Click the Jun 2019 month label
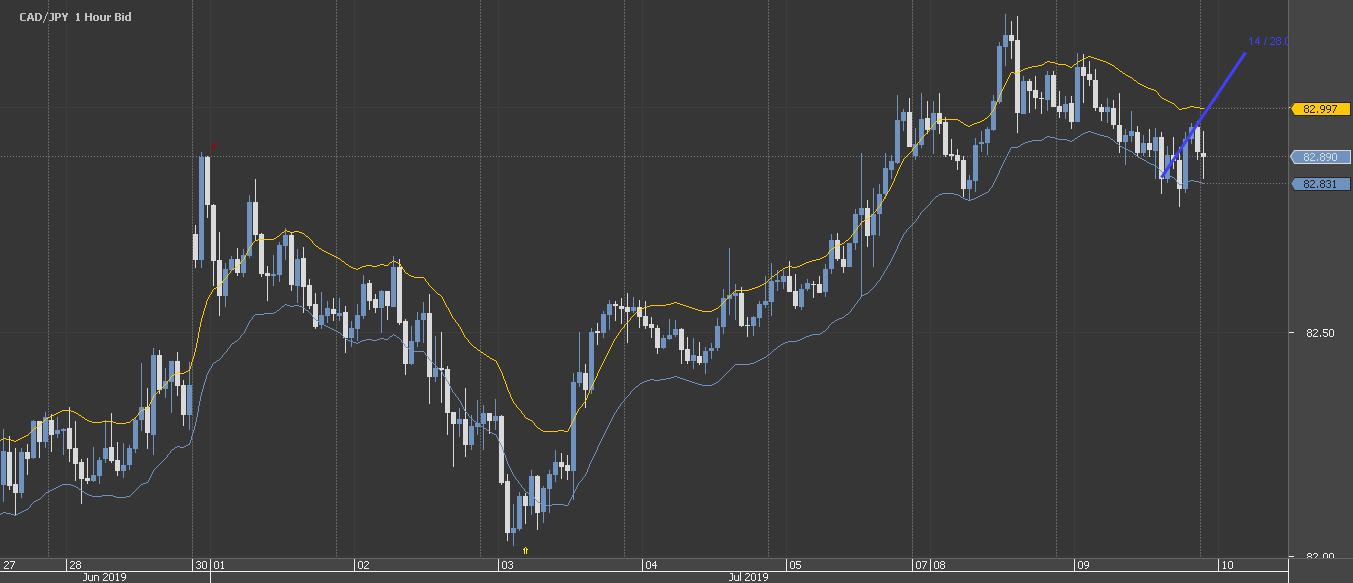The width and height of the screenshot is (1353, 583). [105, 577]
